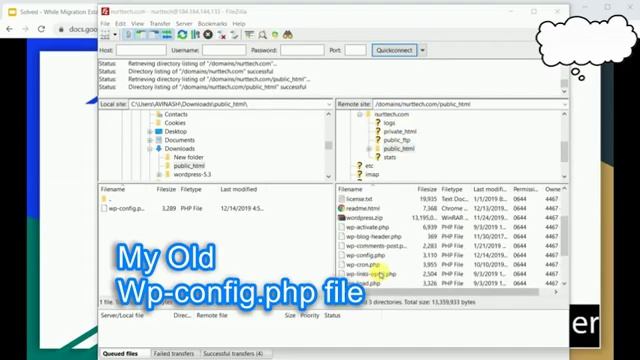This screenshot has width=640, height=360.
Task: Expand the wordpress-5.3 folder node
Action: (x=159, y=174)
